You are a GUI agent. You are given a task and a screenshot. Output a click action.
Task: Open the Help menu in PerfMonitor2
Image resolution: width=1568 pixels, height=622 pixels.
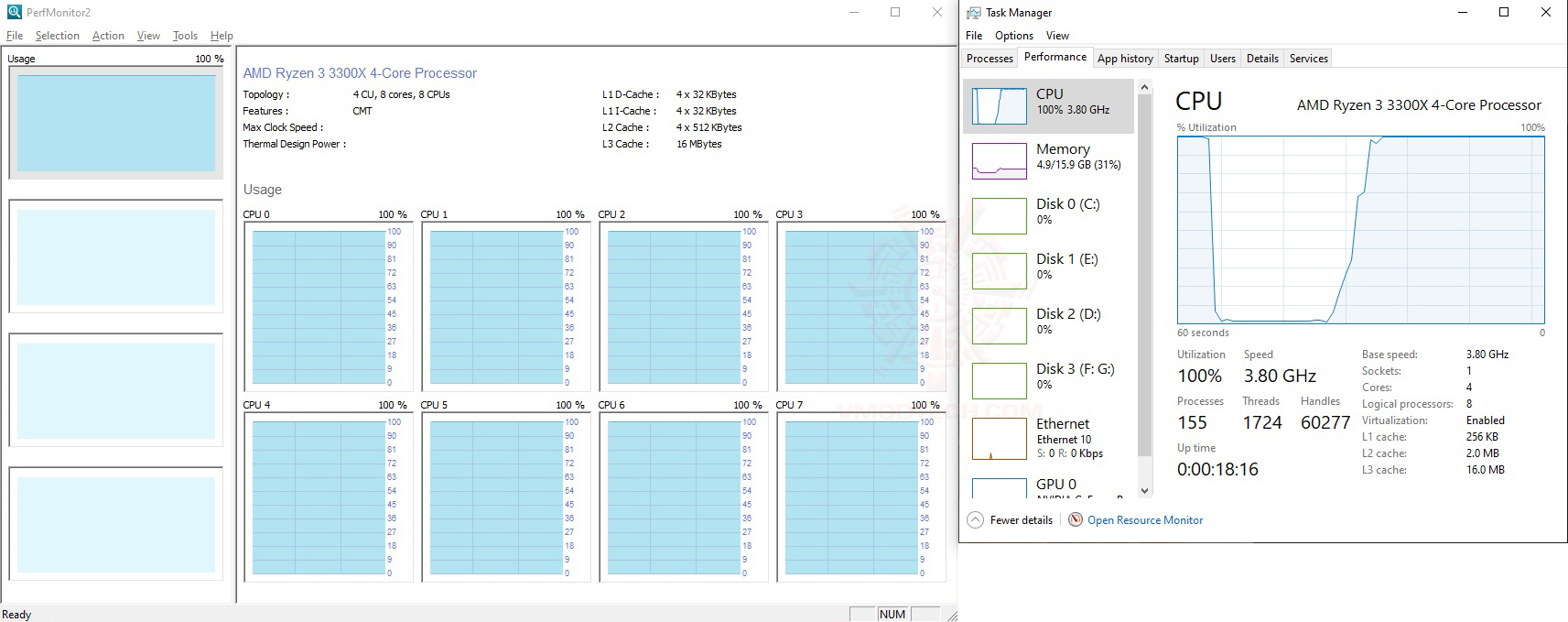(x=222, y=36)
